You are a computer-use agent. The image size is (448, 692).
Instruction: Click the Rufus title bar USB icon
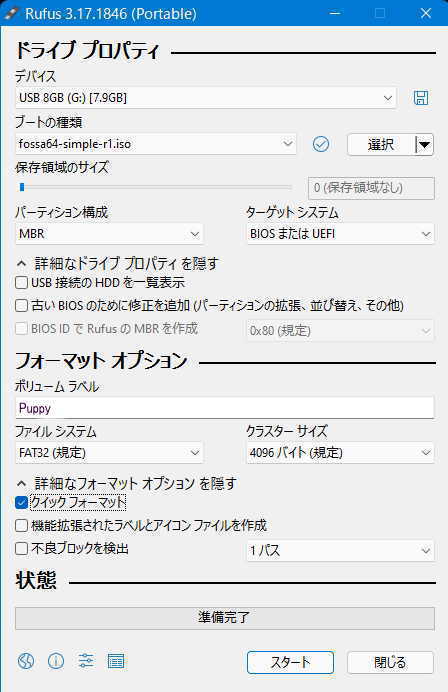(10, 13)
